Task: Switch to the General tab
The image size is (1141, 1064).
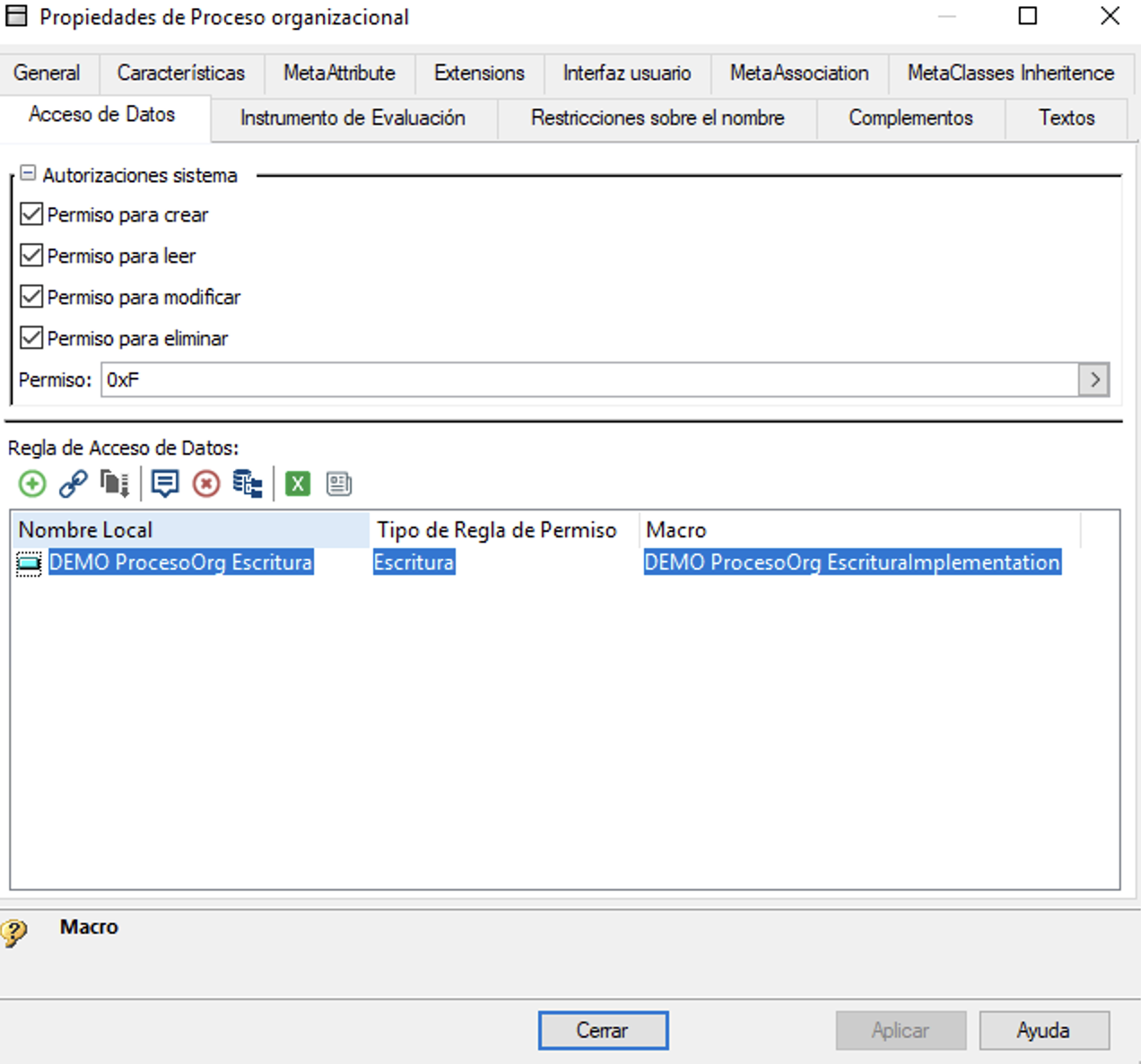Action: coord(47,74)
